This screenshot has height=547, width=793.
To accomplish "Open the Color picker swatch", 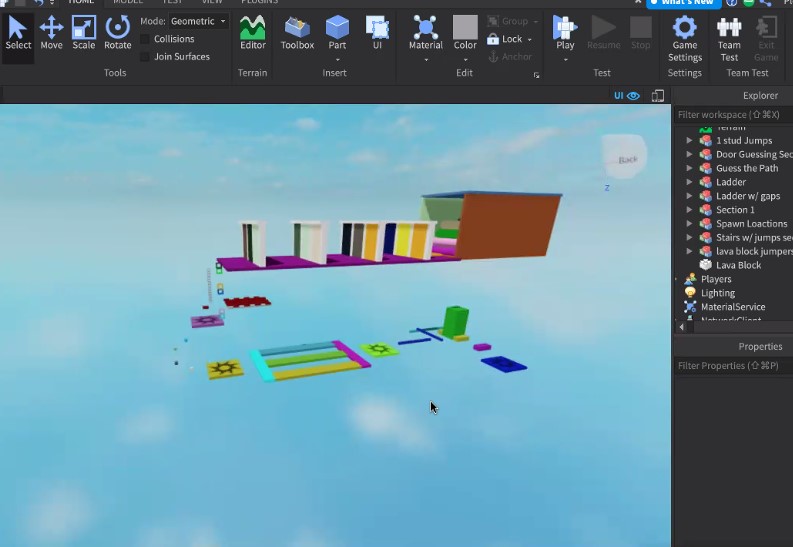I will tap(465, 30).
